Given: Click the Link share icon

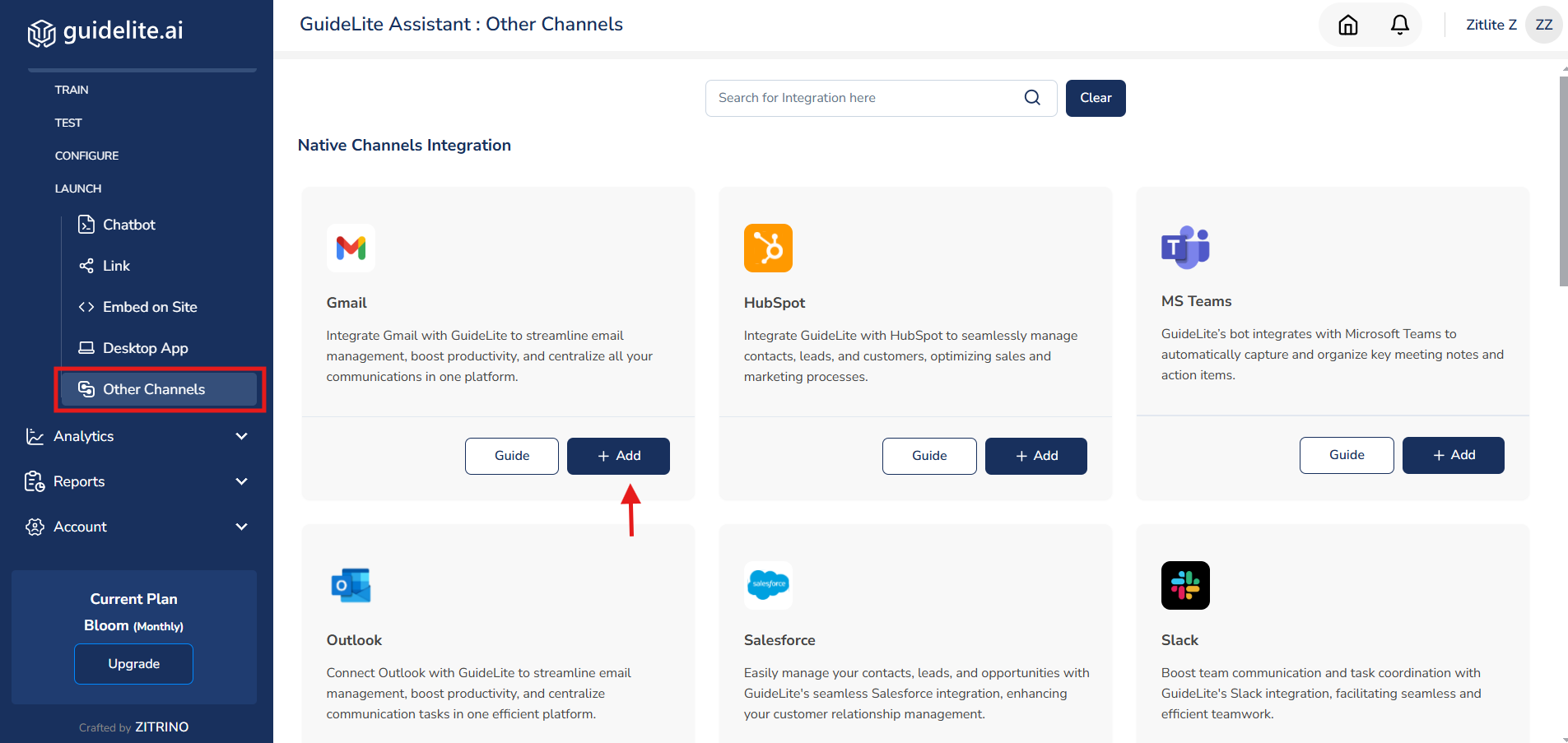Looking at the screenshot, I should (x=86, y=266).
